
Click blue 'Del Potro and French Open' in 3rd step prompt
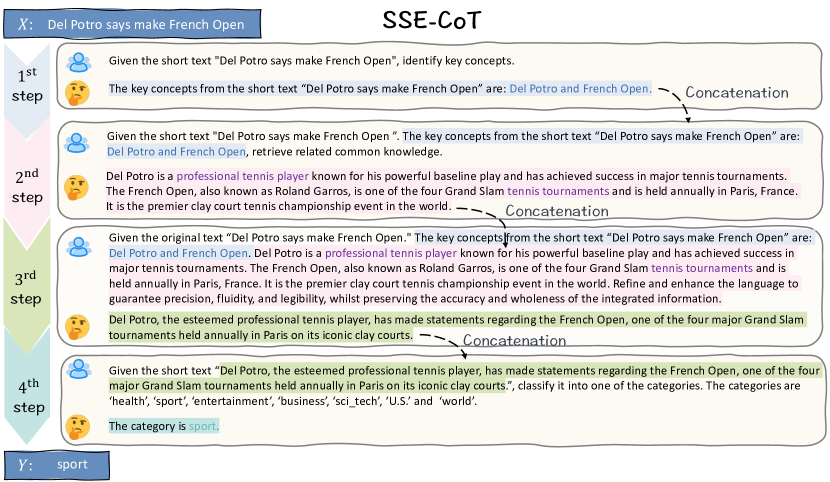point(179,253)
